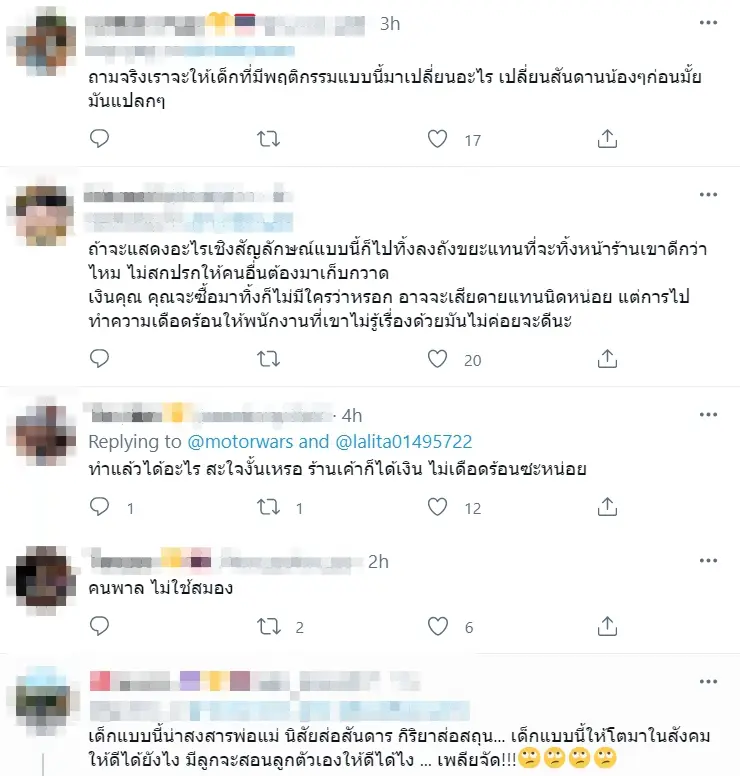Like the tweet showing 20 likes

tap(438, 359)
